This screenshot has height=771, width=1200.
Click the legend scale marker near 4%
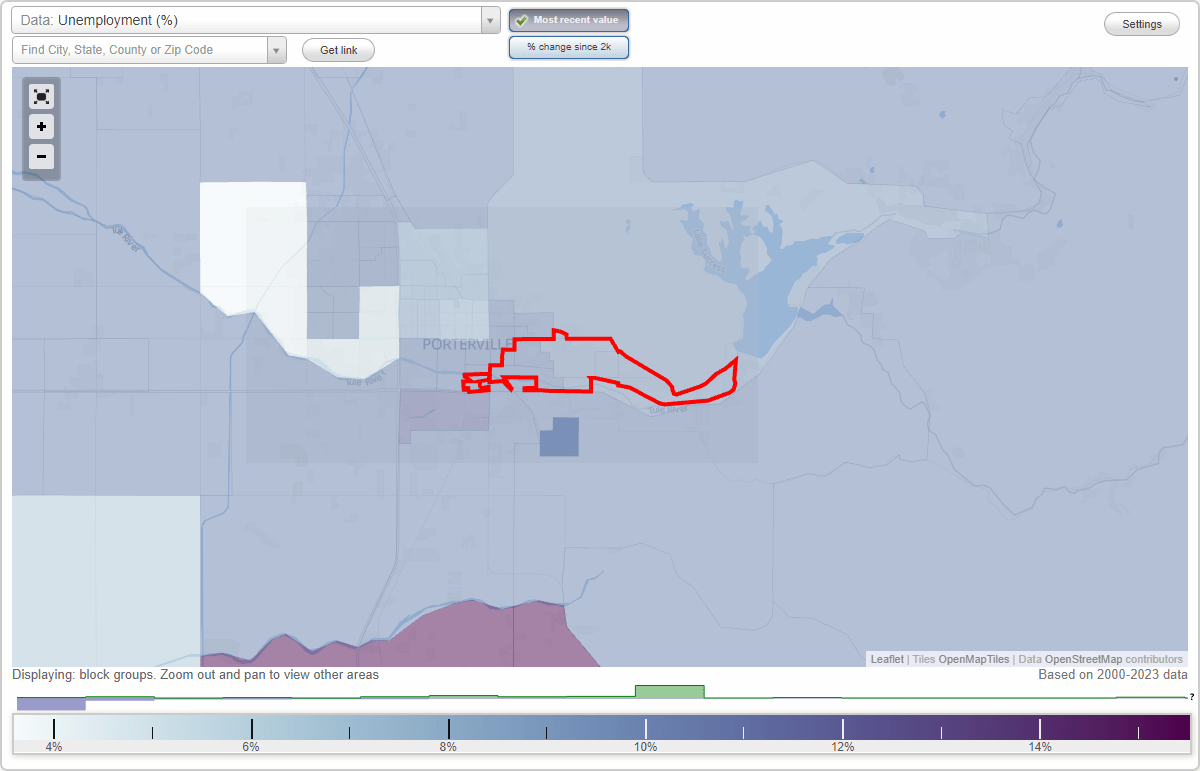click(x=54, y=727)
